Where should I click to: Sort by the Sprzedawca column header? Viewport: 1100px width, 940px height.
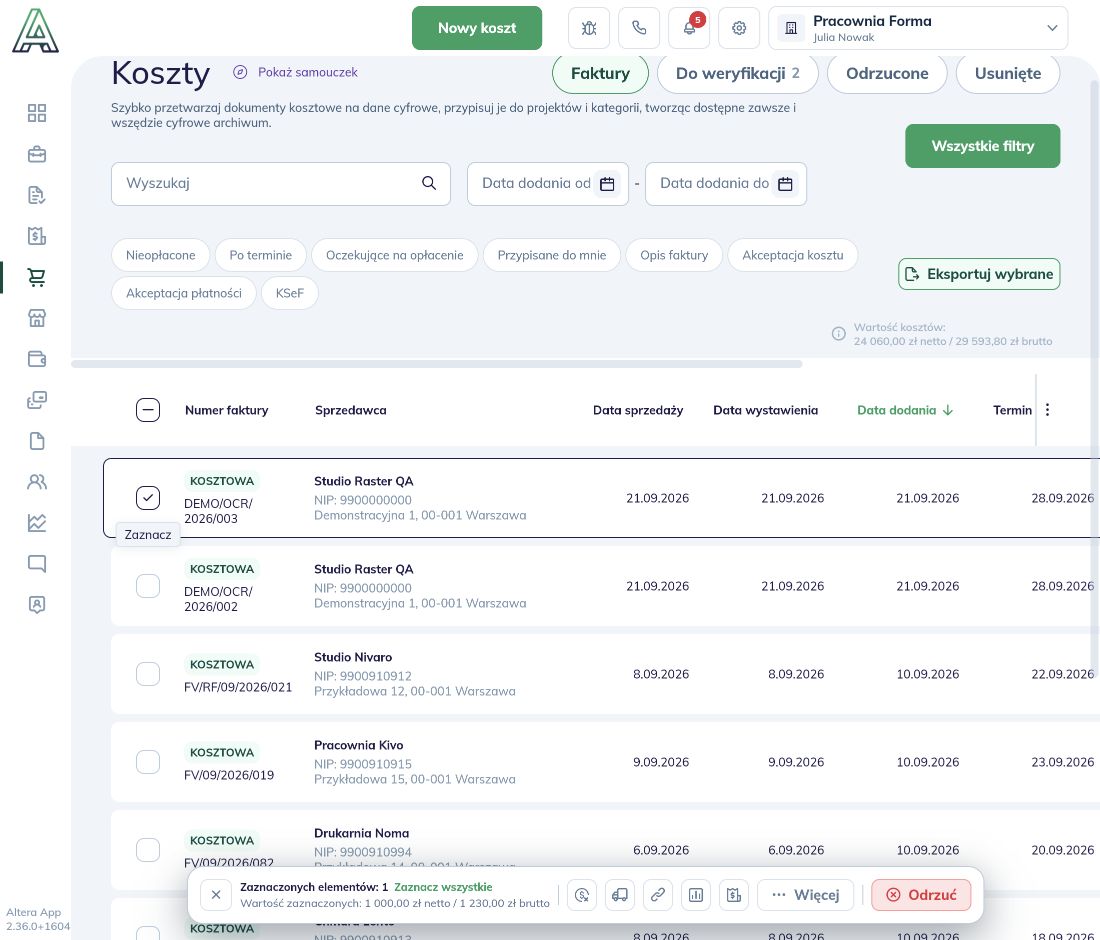point(351,410)
